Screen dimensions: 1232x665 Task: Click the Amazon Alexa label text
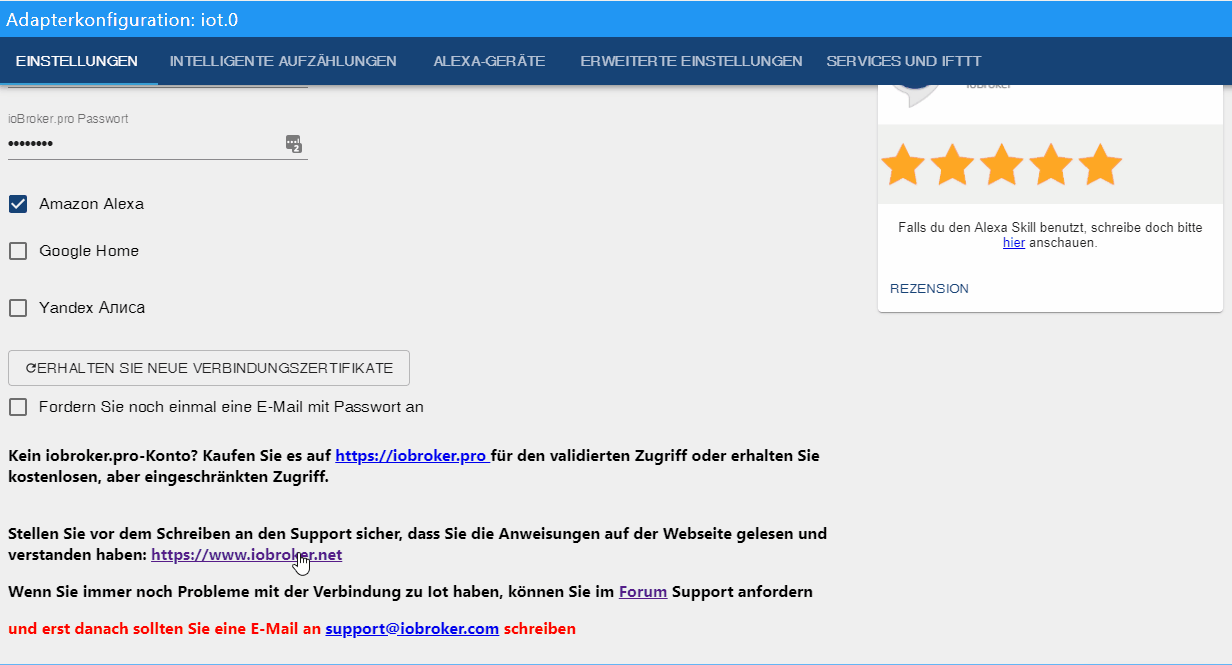click(x=91, y=204)
